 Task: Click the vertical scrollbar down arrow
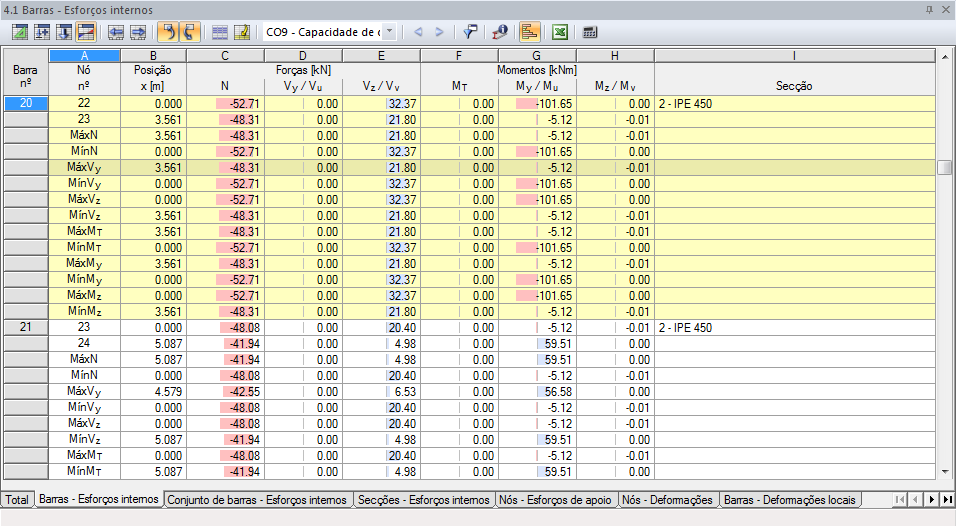945,471
